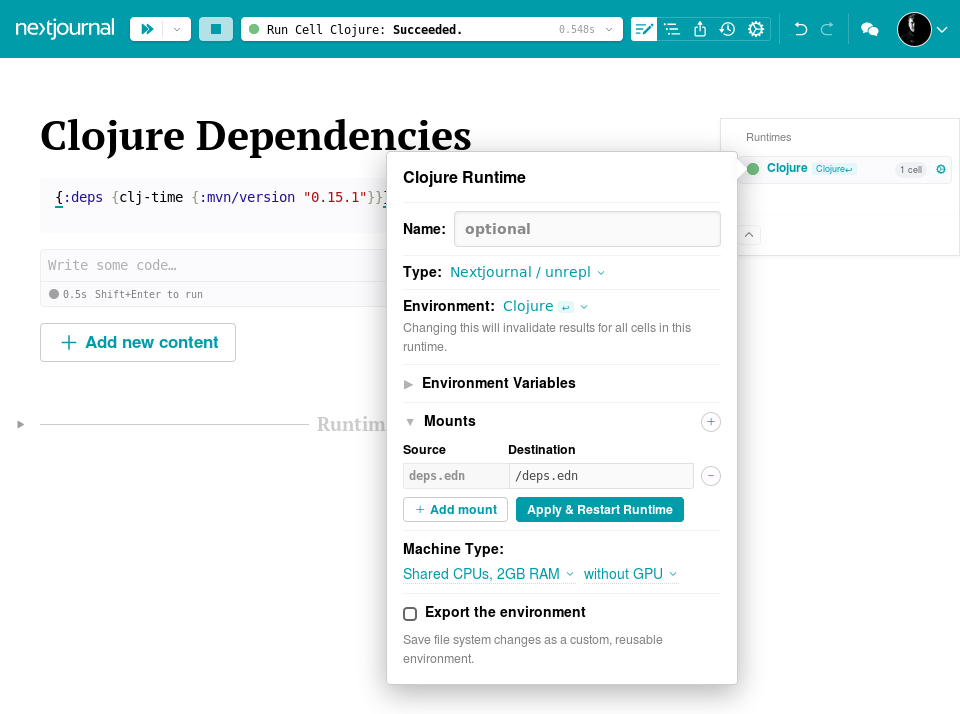This screenshot has width=960, height=714.
Task: Enable Export the environment checkbox
Action: pos(410,614)
